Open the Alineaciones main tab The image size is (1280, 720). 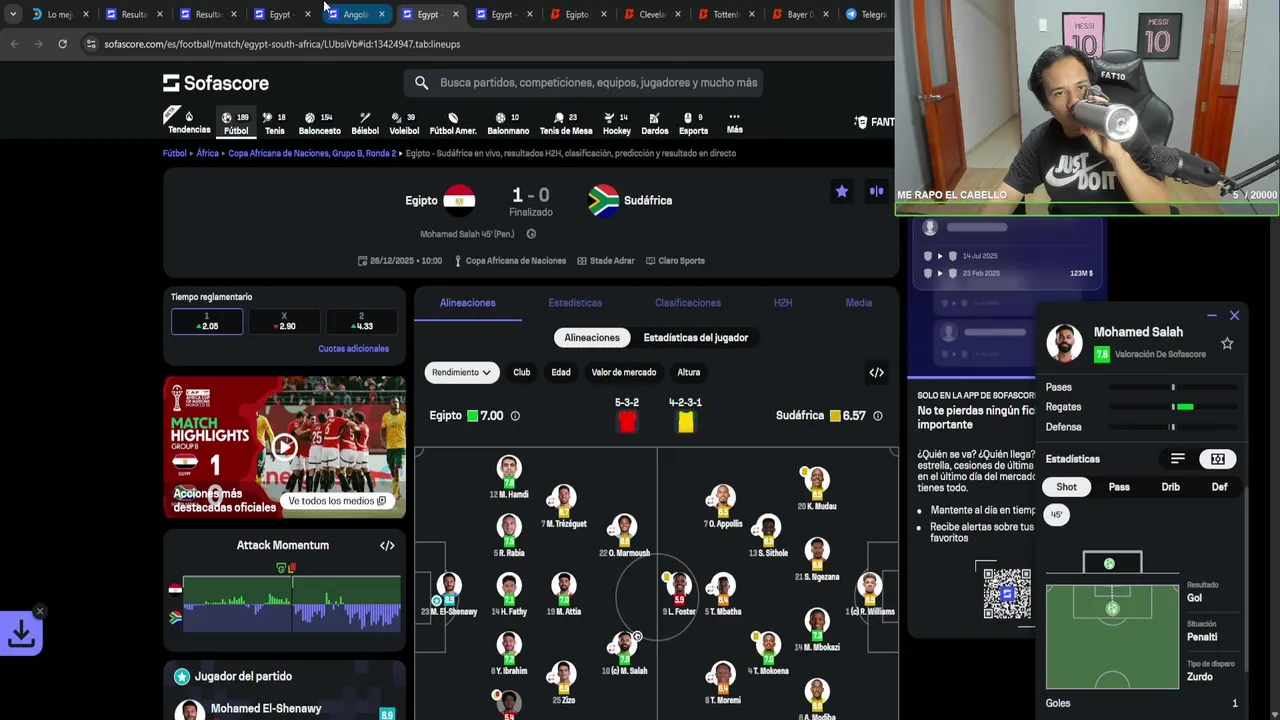[467, 303]
